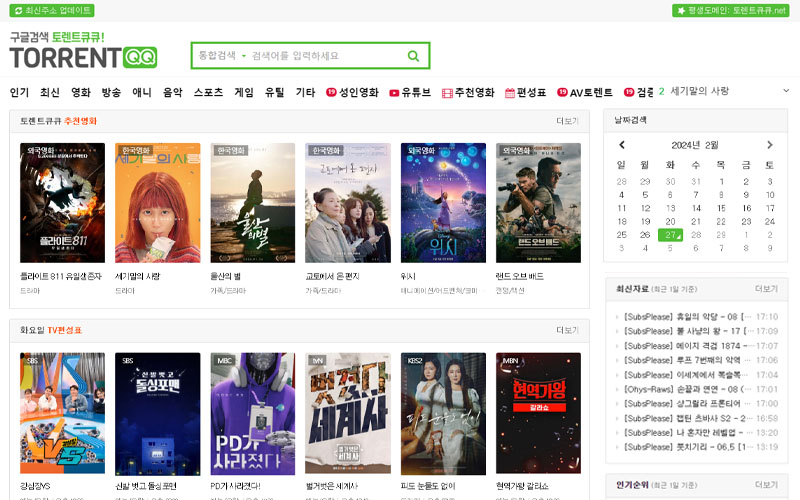800x500 pixels.
Task: Click the YouTube icon beside 유튜브
Action: [394, 93]
